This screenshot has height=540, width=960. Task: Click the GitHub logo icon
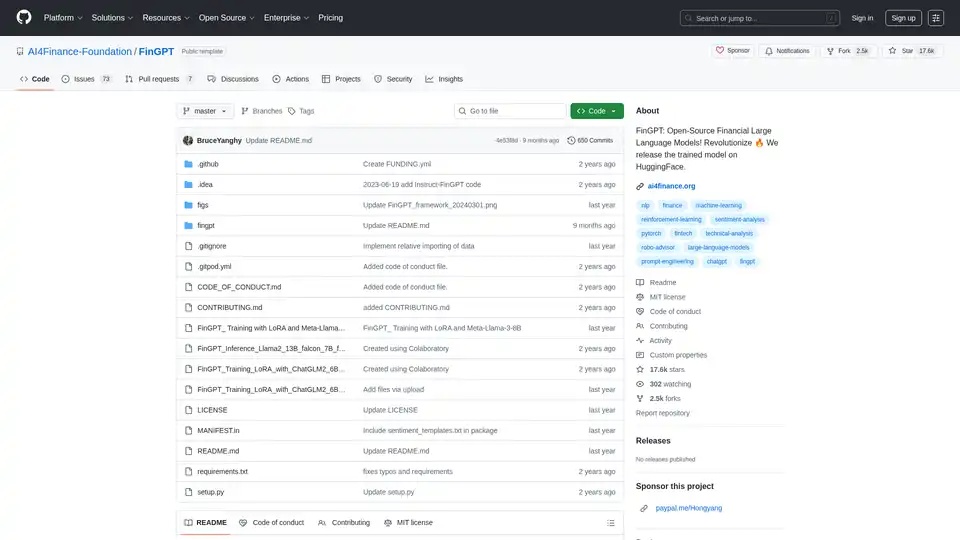[x=24, y=17]
